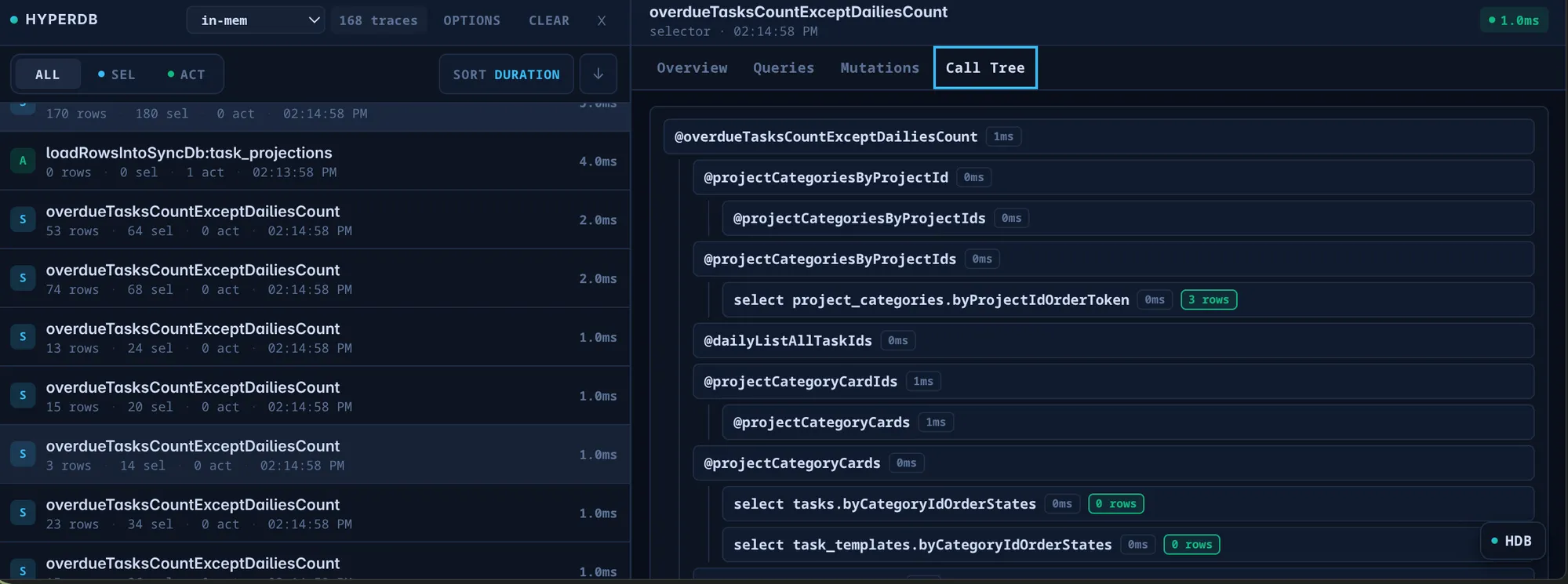Image resolution: width=1568 pixels, height=584 pixels.
Task: Click the trace title overdueTasksCountExceptDailiesCount in header
Action: (x=798, y=12)
